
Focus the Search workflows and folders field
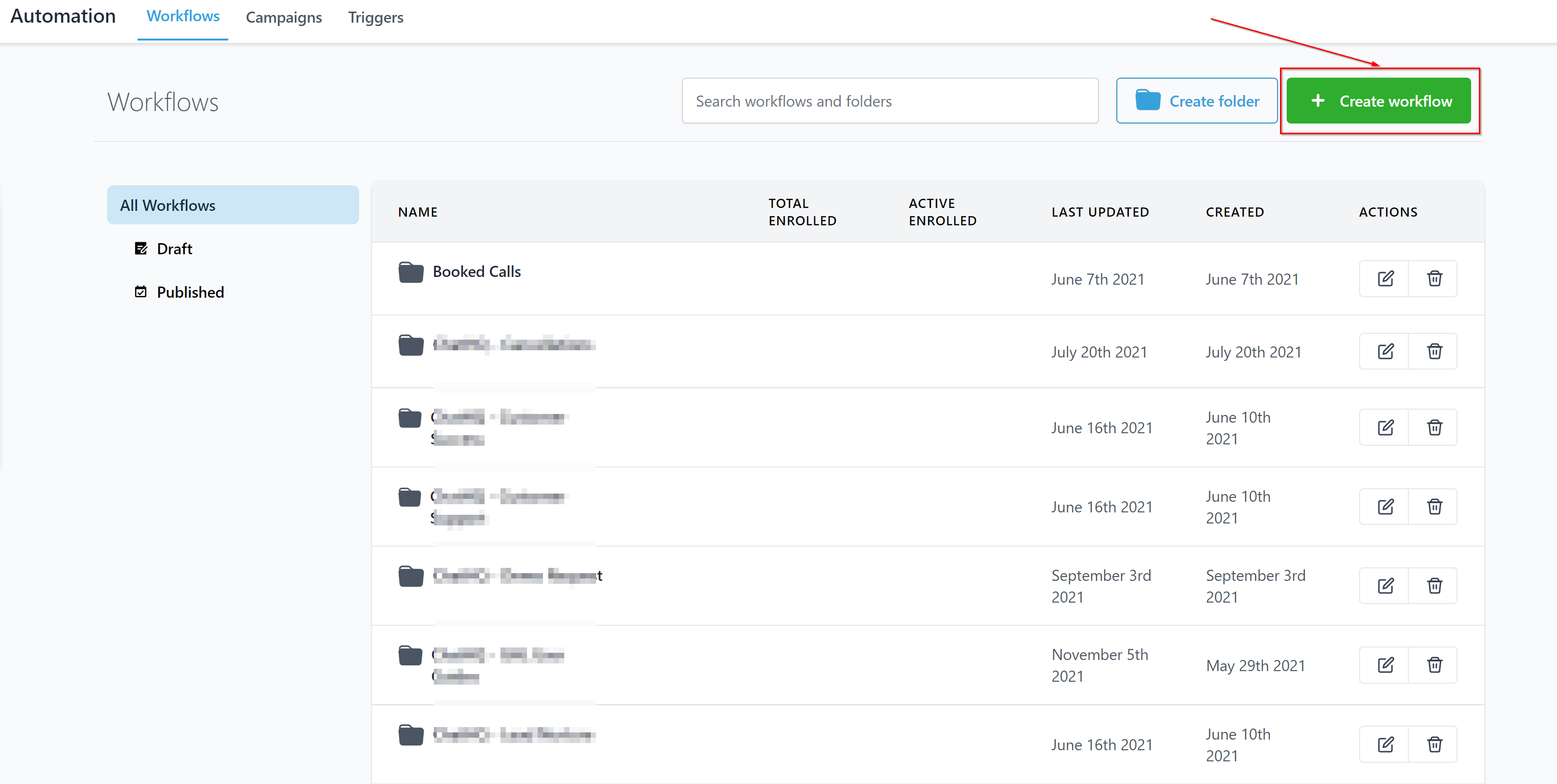point(889,101)
